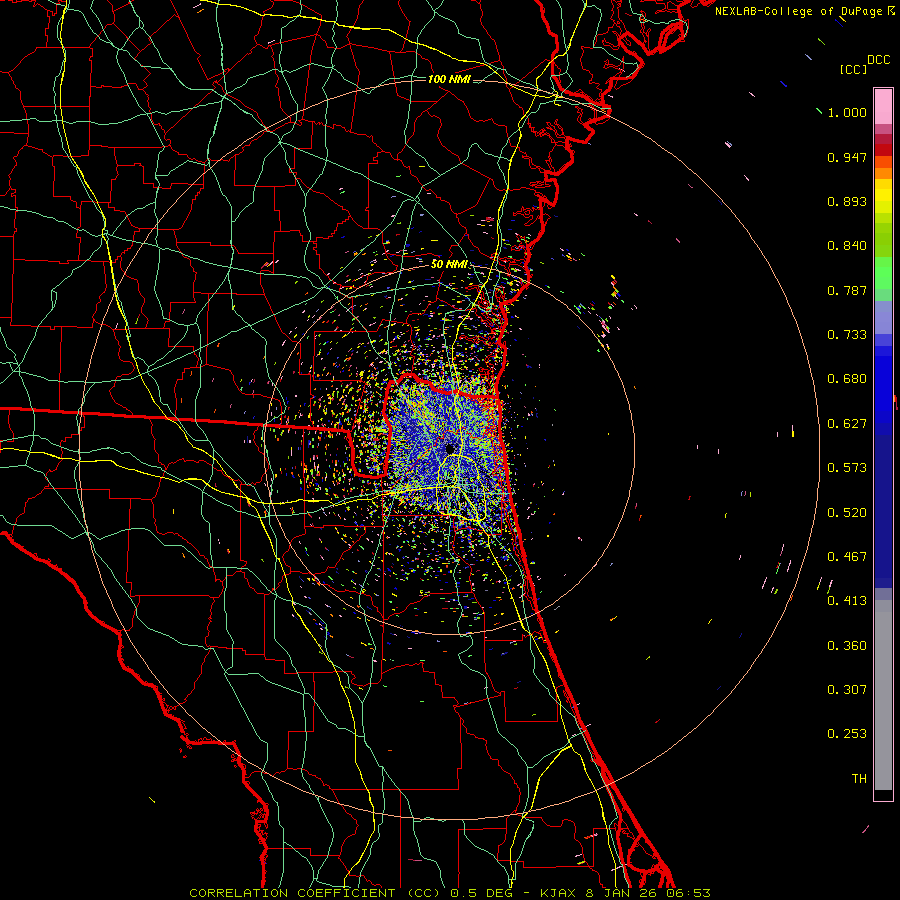Select the 0.787 scale value
Image resolution: width=900 pixels, height=900 pixels.
click(847, 290)
